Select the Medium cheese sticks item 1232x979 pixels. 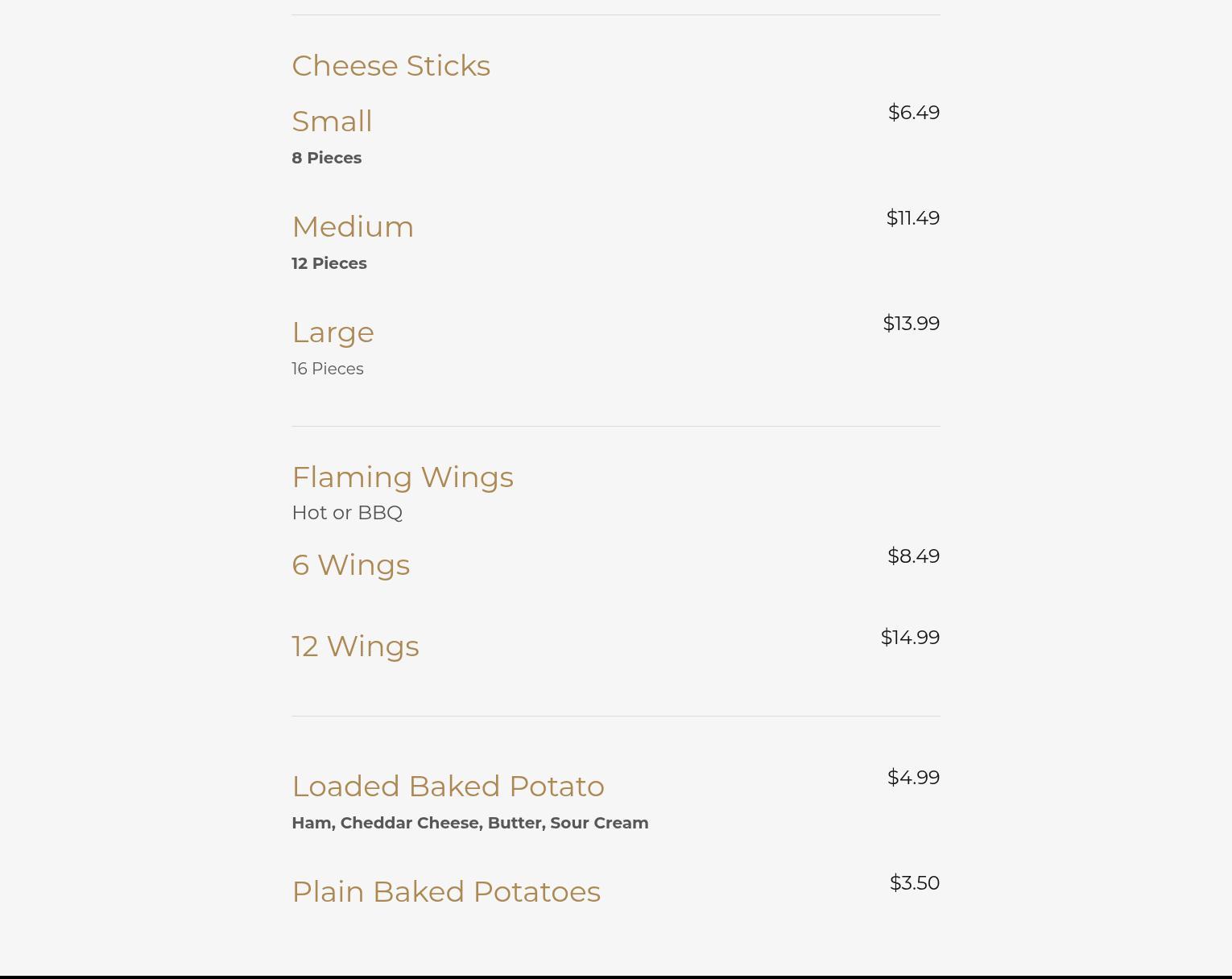point(353,227)
